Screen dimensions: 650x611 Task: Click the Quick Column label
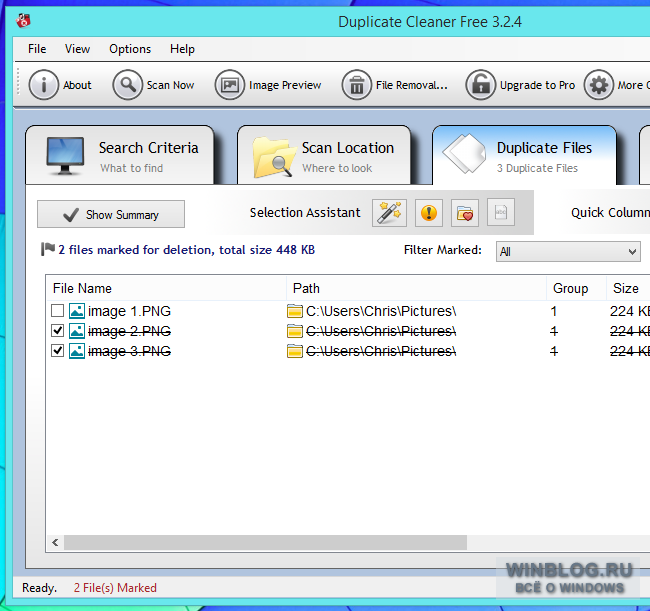[610, 213]
